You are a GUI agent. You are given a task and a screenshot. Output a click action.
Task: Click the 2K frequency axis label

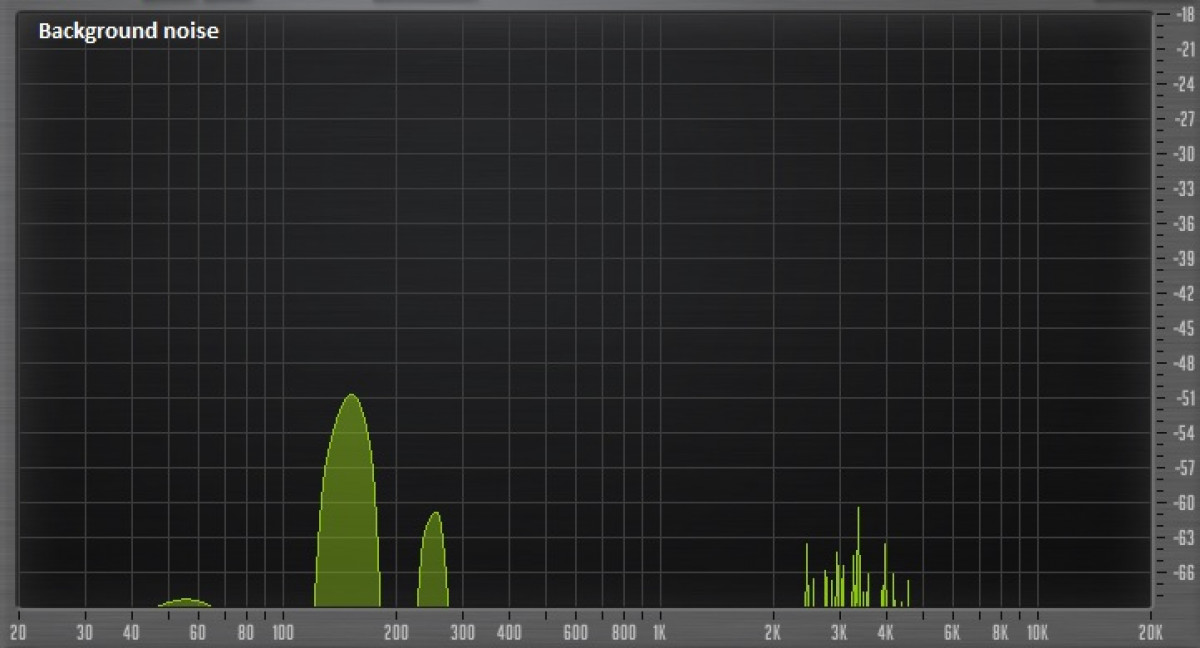pos(772,631)
